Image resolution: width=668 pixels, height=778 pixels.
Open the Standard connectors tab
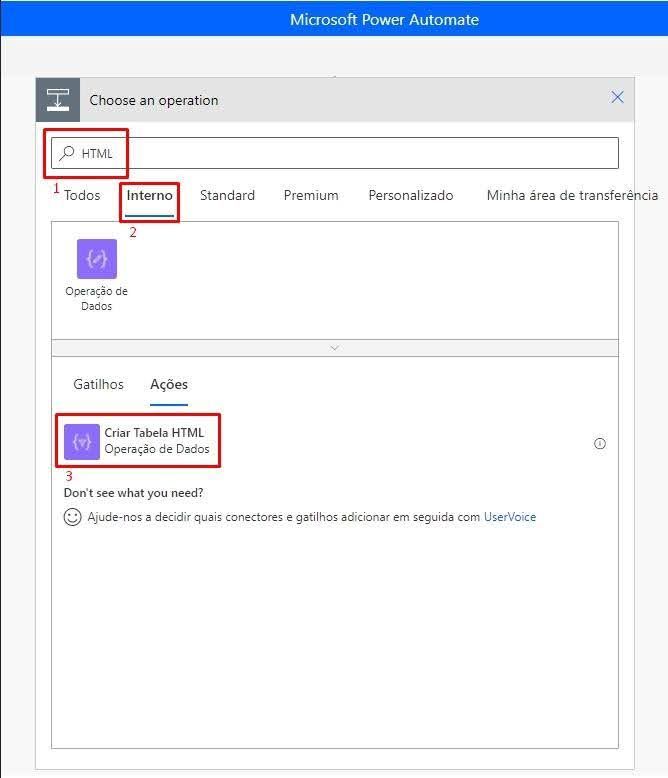click(x=227, y=195)
